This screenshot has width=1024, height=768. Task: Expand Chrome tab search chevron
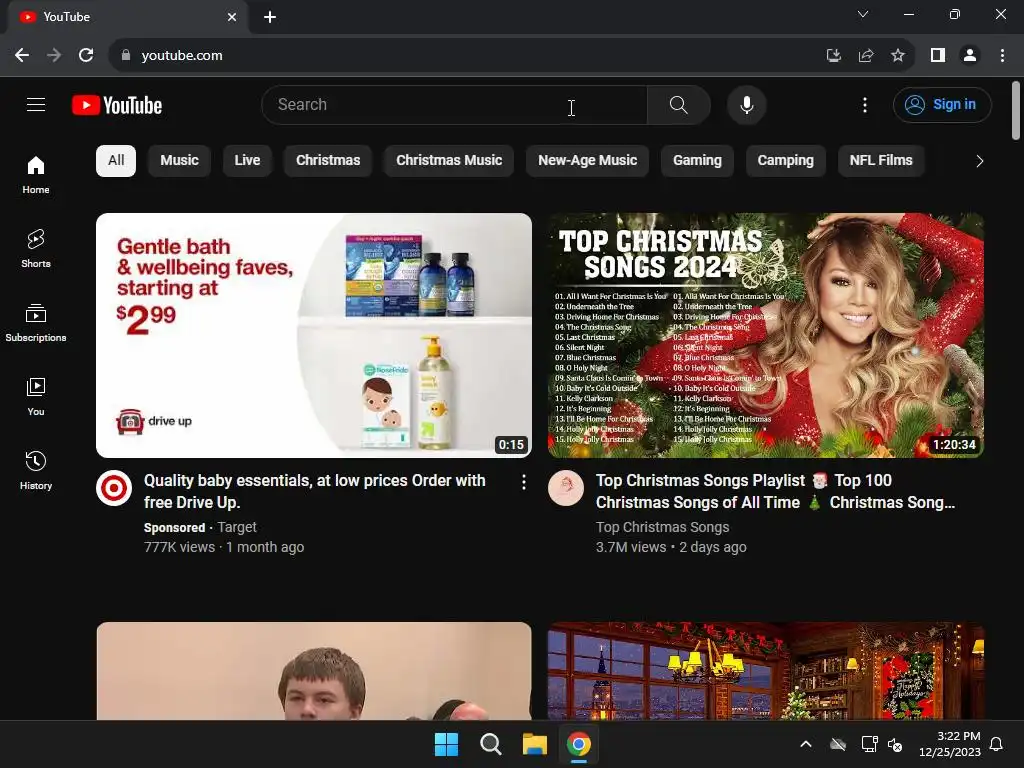863,14
